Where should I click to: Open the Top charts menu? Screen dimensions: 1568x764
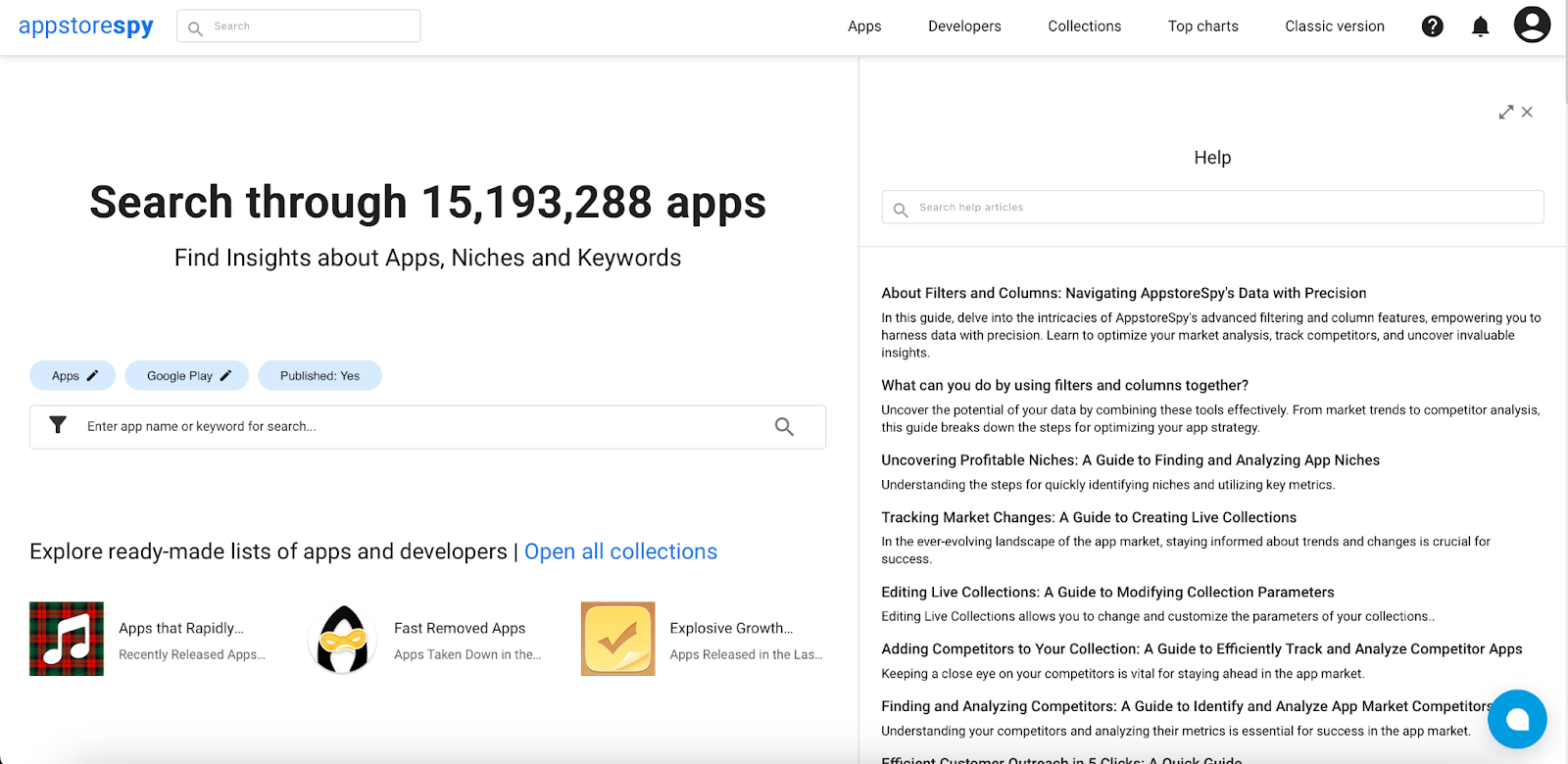coord(1202,26)
